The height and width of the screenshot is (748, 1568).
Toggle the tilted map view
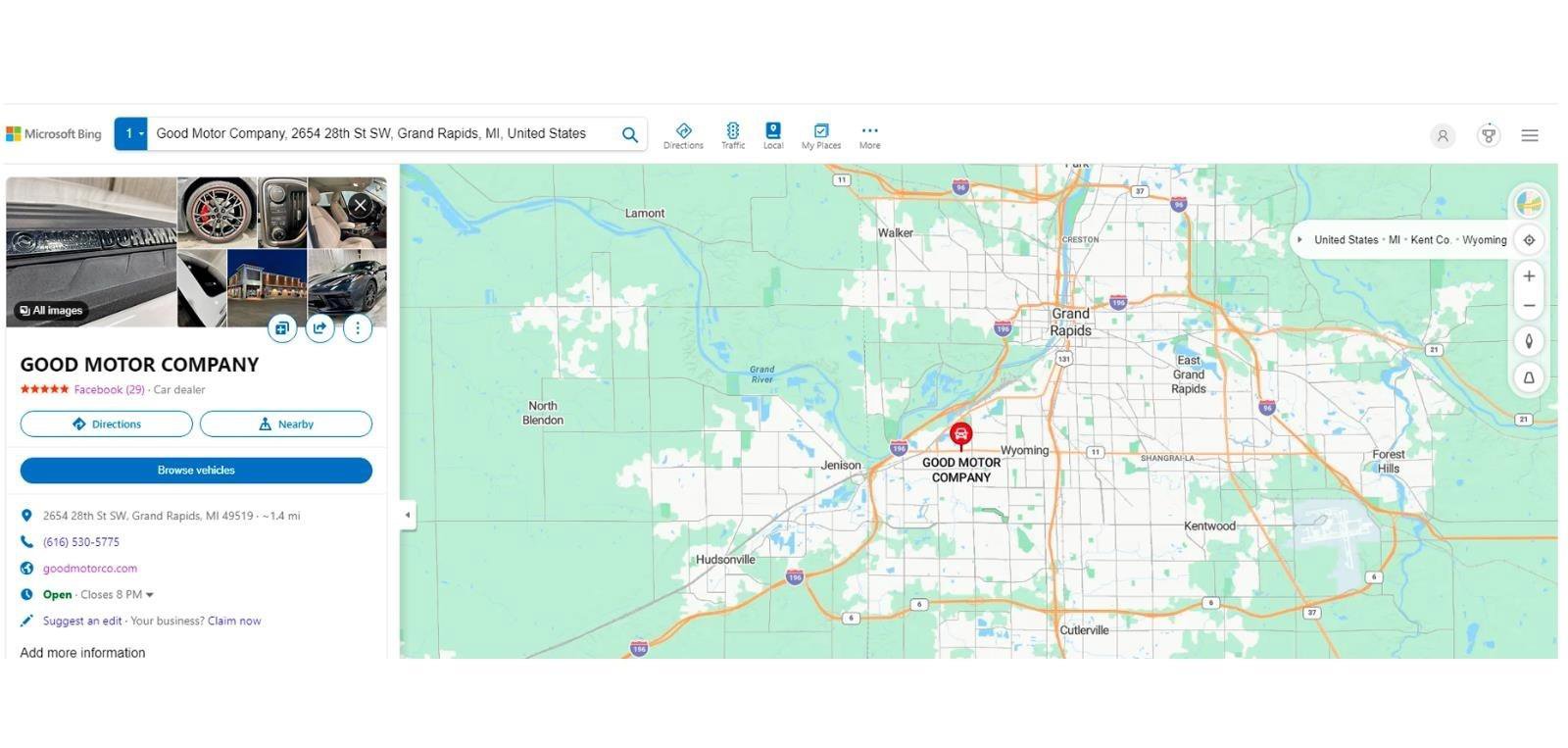coord(1529,377)
